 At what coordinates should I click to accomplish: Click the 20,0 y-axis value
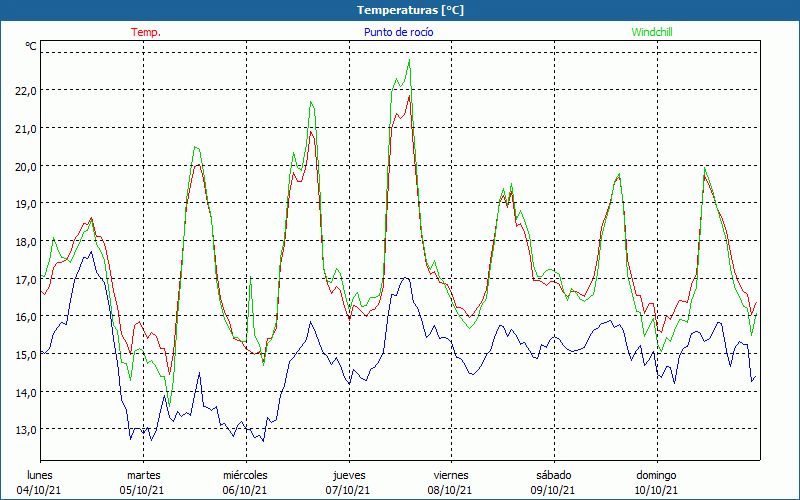26,166
